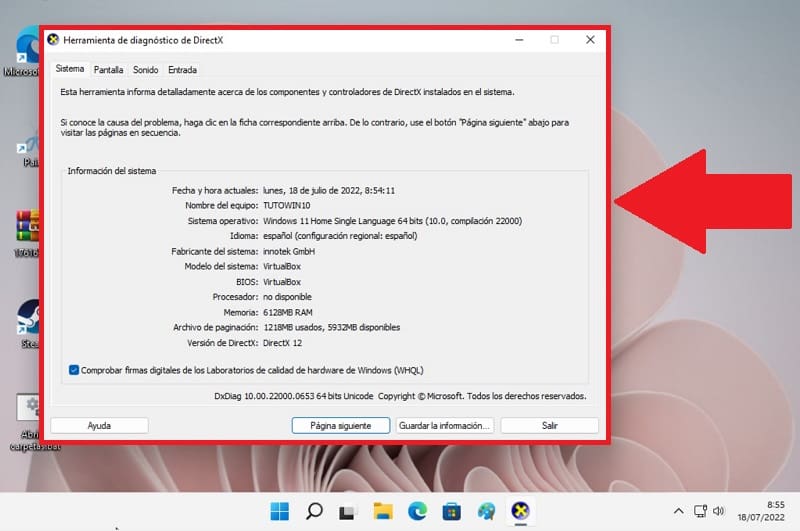This screenshot has height=531, width=800.
Task: Select the Microsoft Edge desktop shortcut
Action: coord(23,52)
